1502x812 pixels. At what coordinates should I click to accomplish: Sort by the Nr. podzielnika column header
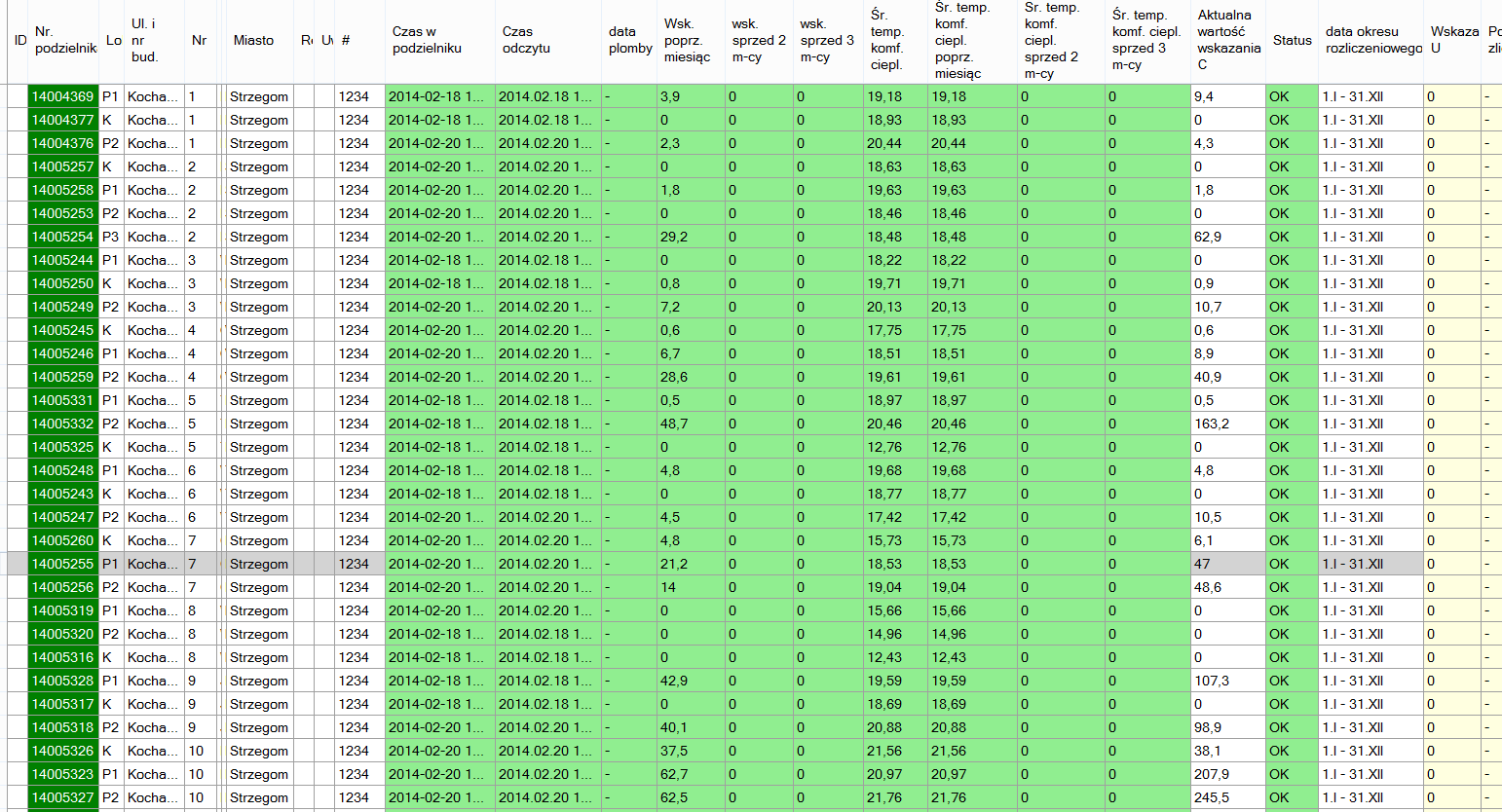64,40
